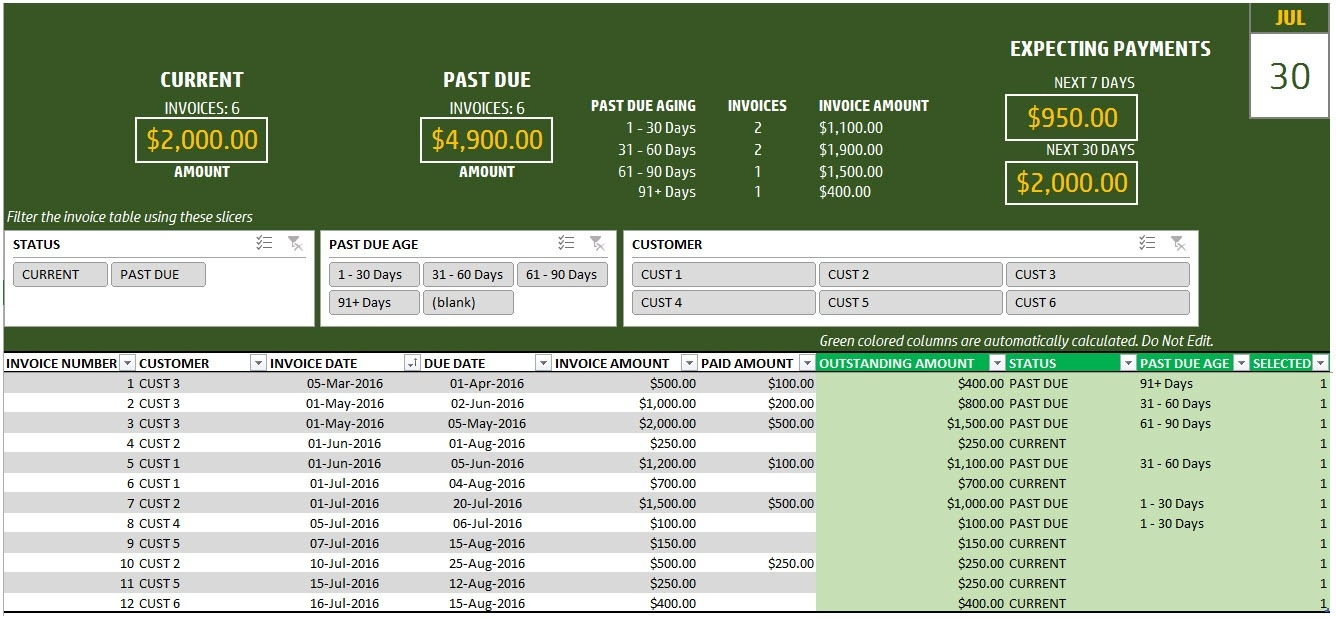The height and width of the screenshot is (619, 1336).
Task: Enable multi-select in PAST DUE AGE slicer
Action: pos(566,243)
